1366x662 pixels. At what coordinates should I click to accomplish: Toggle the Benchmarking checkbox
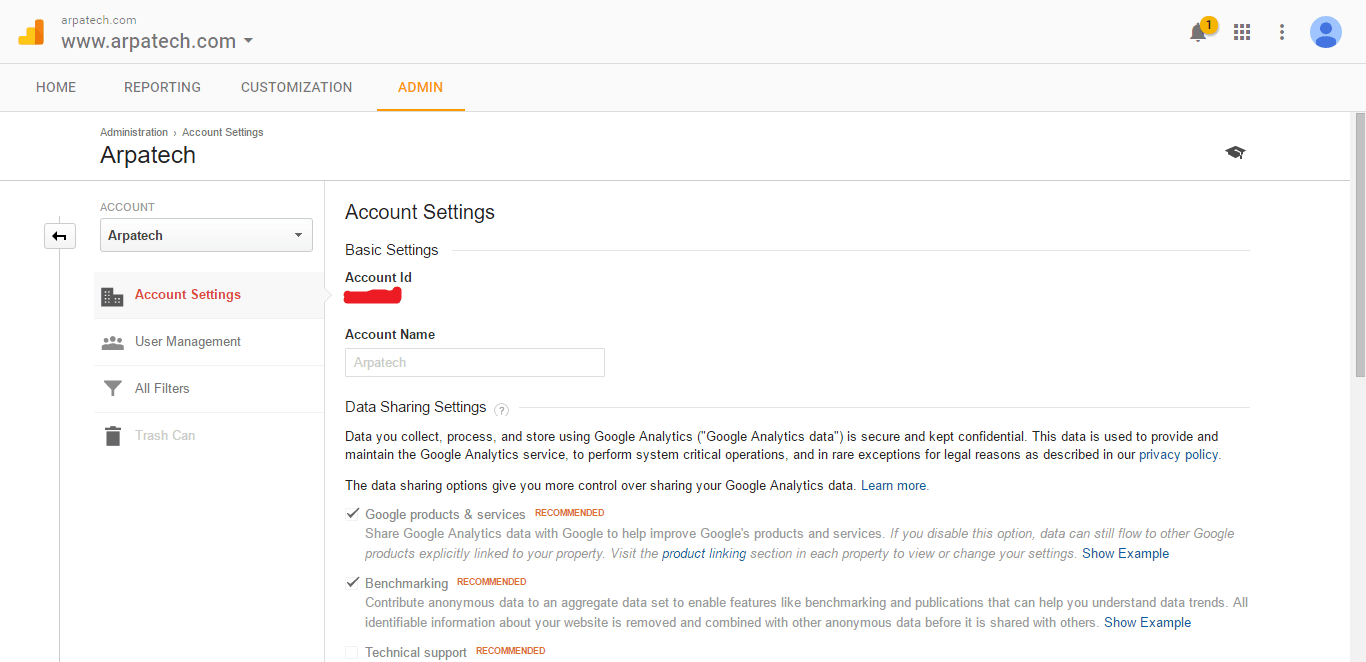[352, 583]
